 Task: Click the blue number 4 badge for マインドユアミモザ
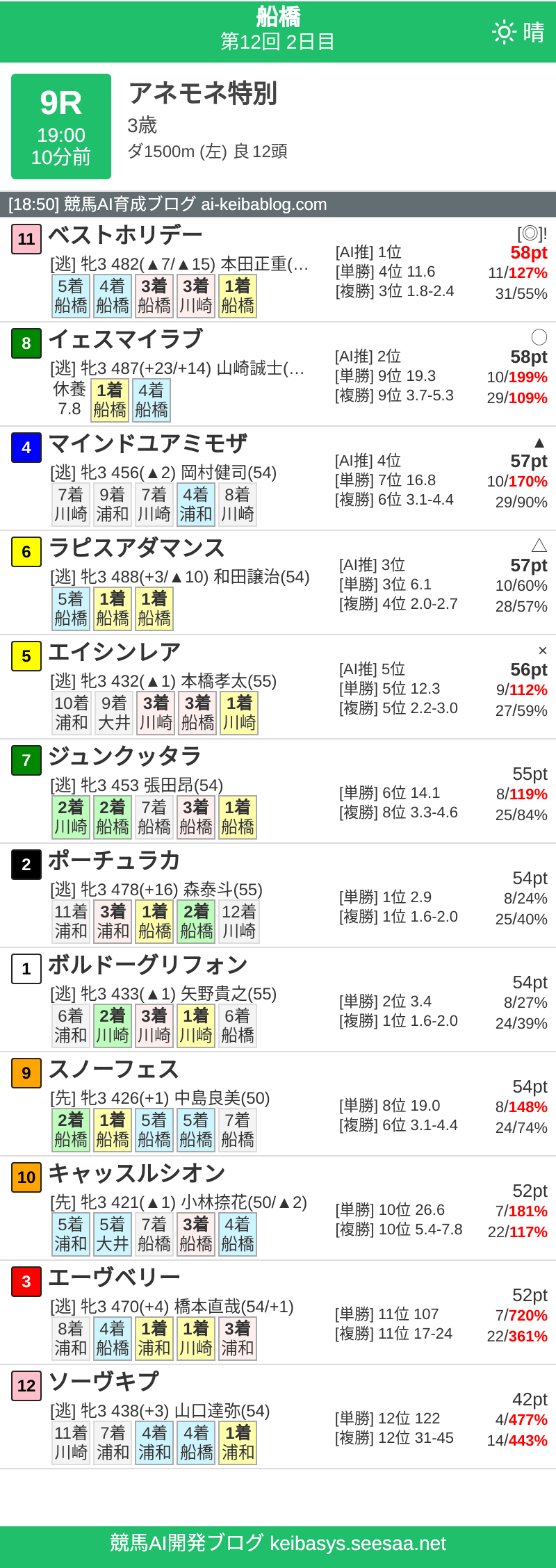[26, 449]
